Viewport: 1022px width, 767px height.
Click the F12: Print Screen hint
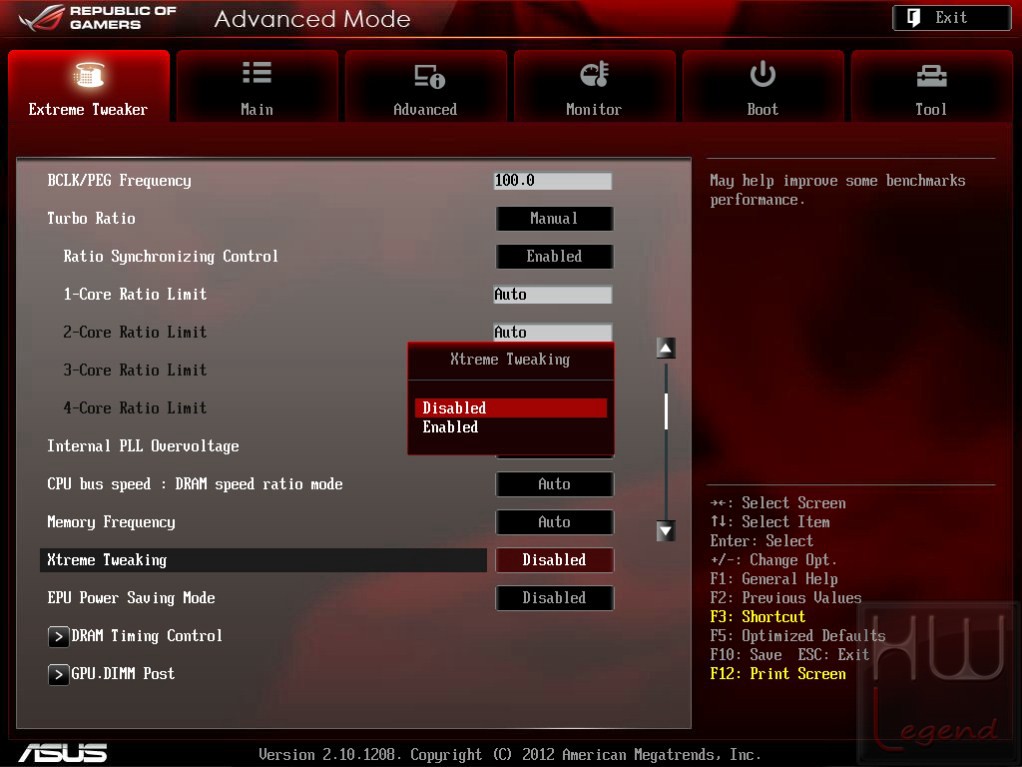[778, 674]
